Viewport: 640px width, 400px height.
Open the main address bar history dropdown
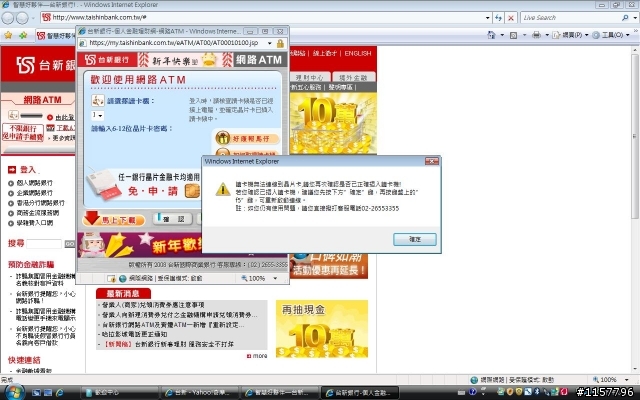click(x=487, y=18)
